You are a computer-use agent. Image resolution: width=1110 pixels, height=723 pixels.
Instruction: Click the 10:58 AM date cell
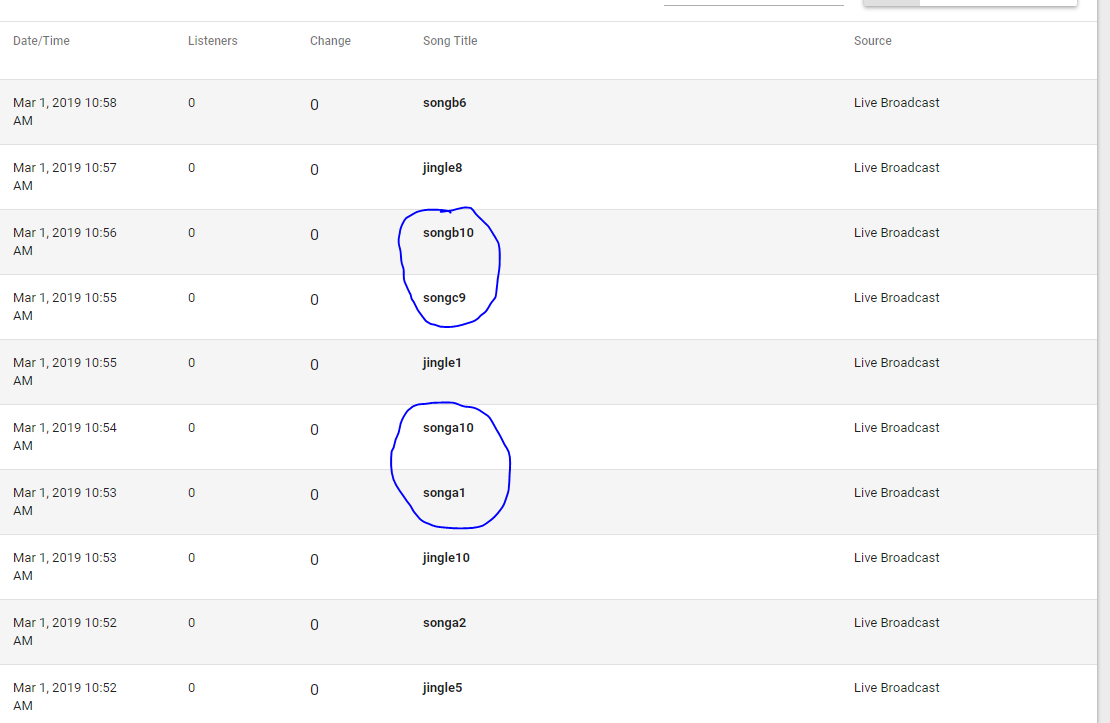[x=64, y=112]
